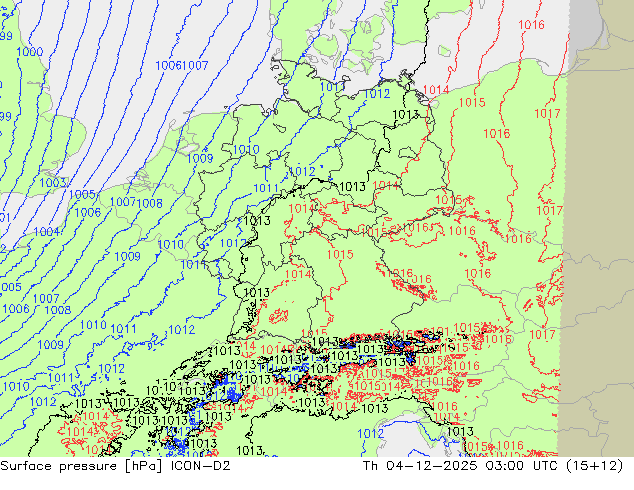
Task: Click the date 'Th 04-12-2025' in caption
Action: [x=420, y=466]
